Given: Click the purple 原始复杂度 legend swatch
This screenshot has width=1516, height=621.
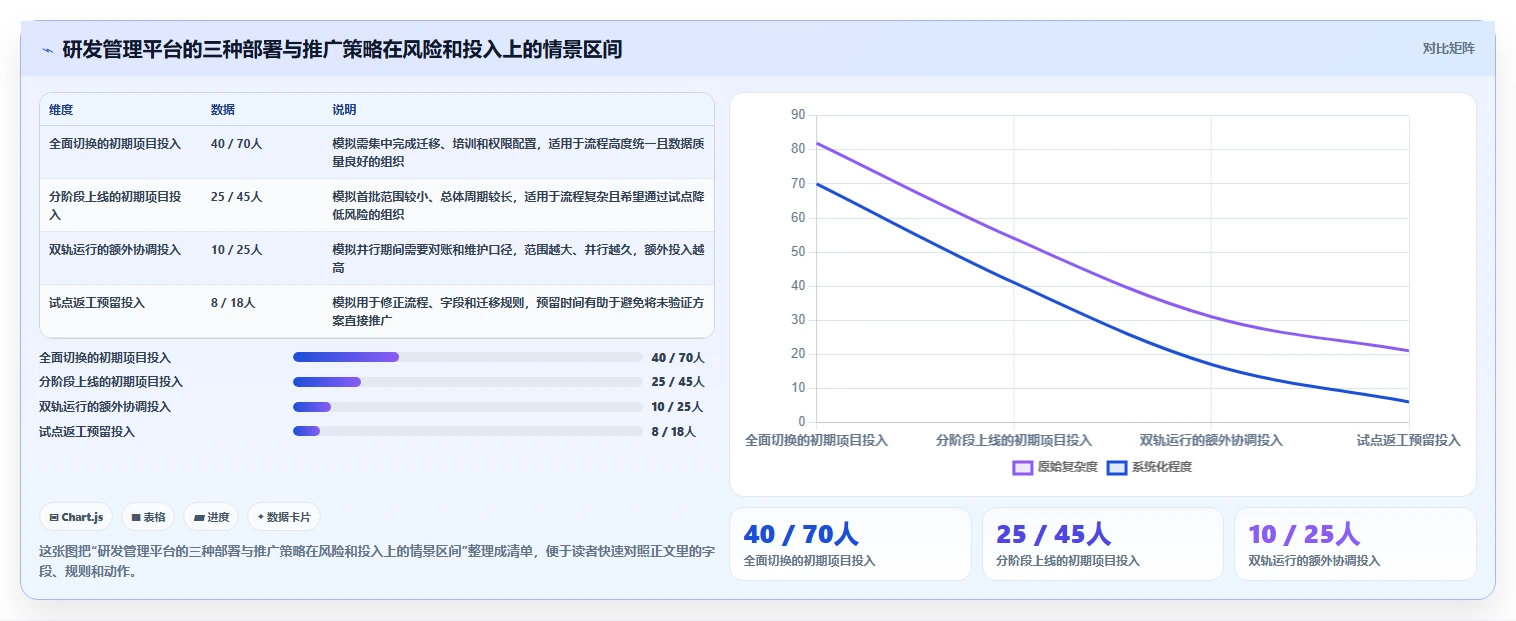Looking at the screenshot, I should point(1022,467).
